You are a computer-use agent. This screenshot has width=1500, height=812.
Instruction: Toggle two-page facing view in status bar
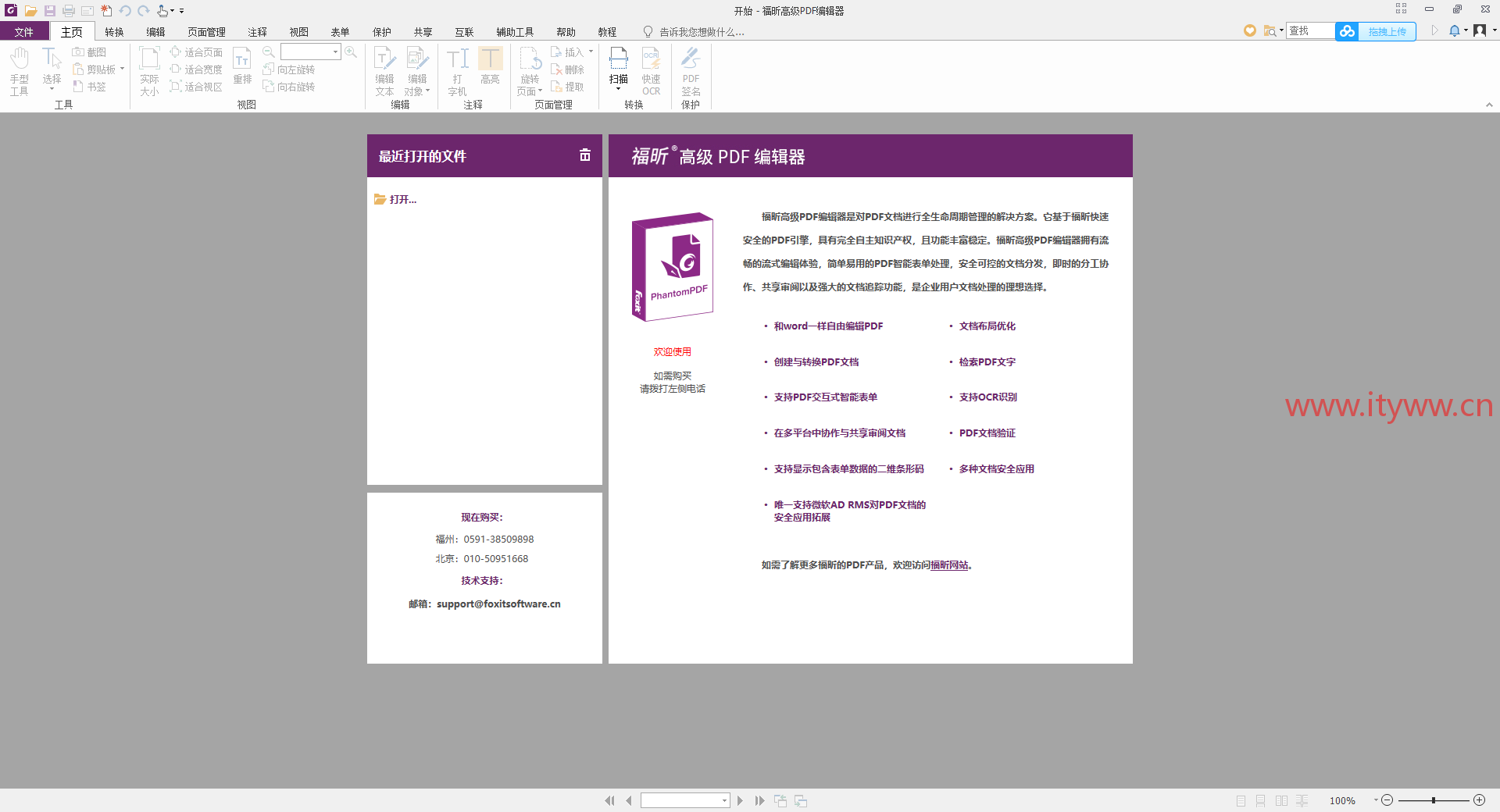click(1281, 800)
